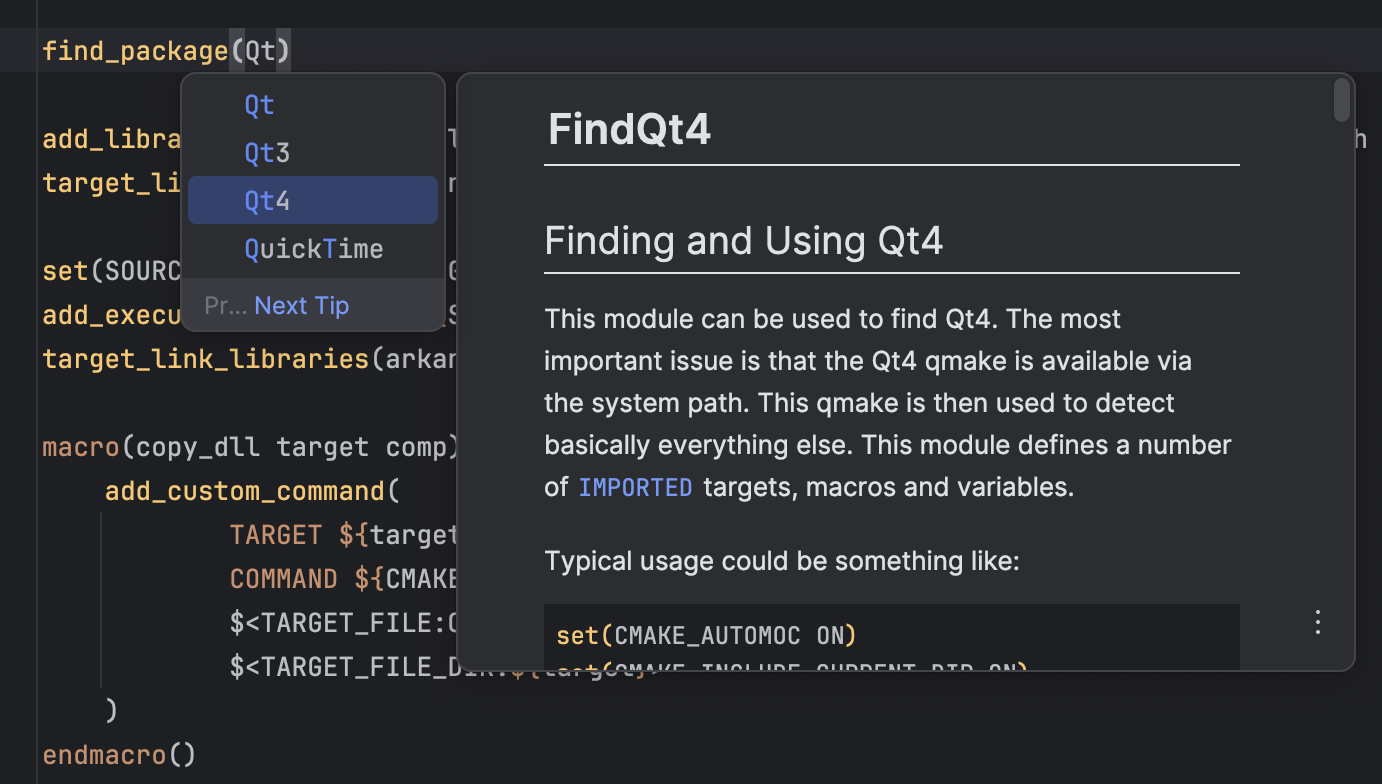Click the Next Tip link
1382x784 pixels.
coord(301,305)
